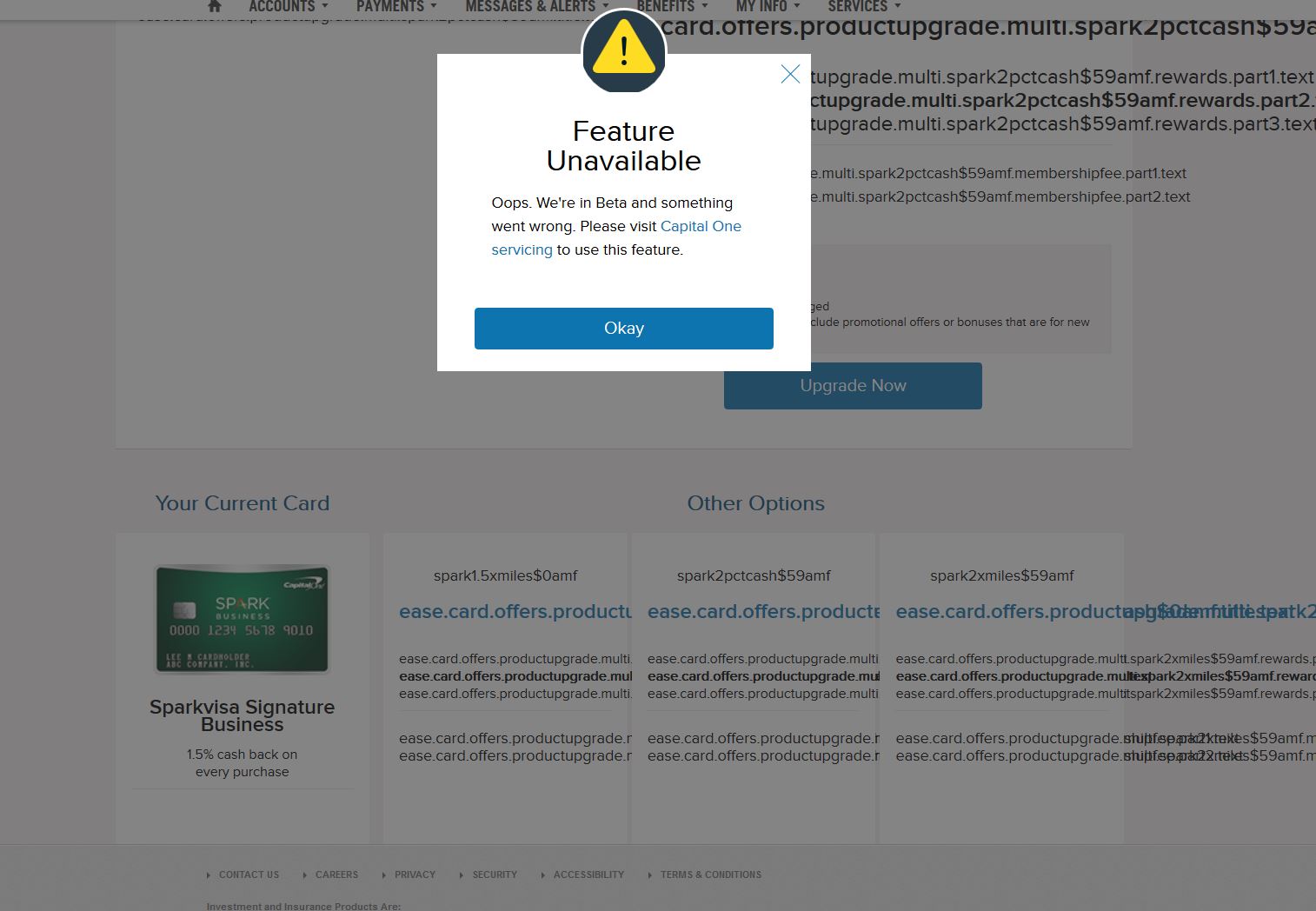The width and height of the screenshot is (1316, 911).
Task: Click the Upgrade Now button
Action: click(853, 385)
